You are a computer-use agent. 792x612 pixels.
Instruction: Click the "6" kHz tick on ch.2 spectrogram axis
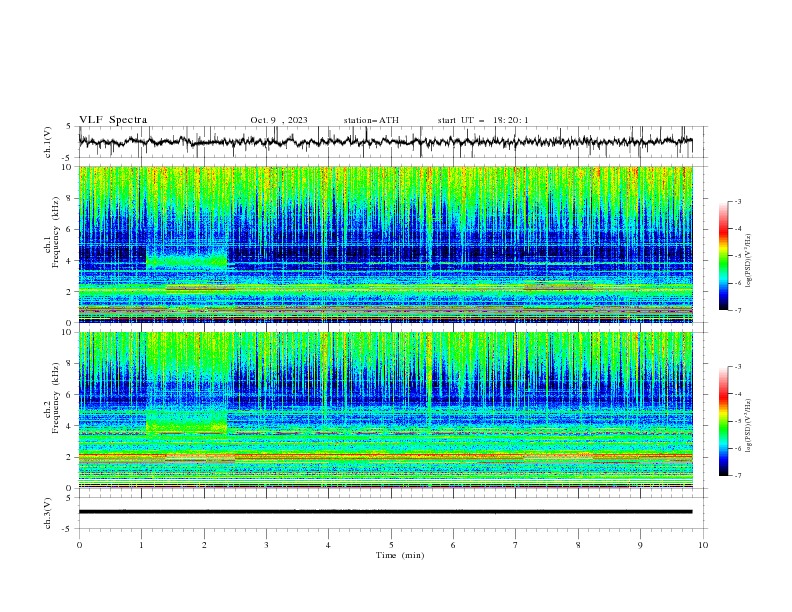click(71, 395)
